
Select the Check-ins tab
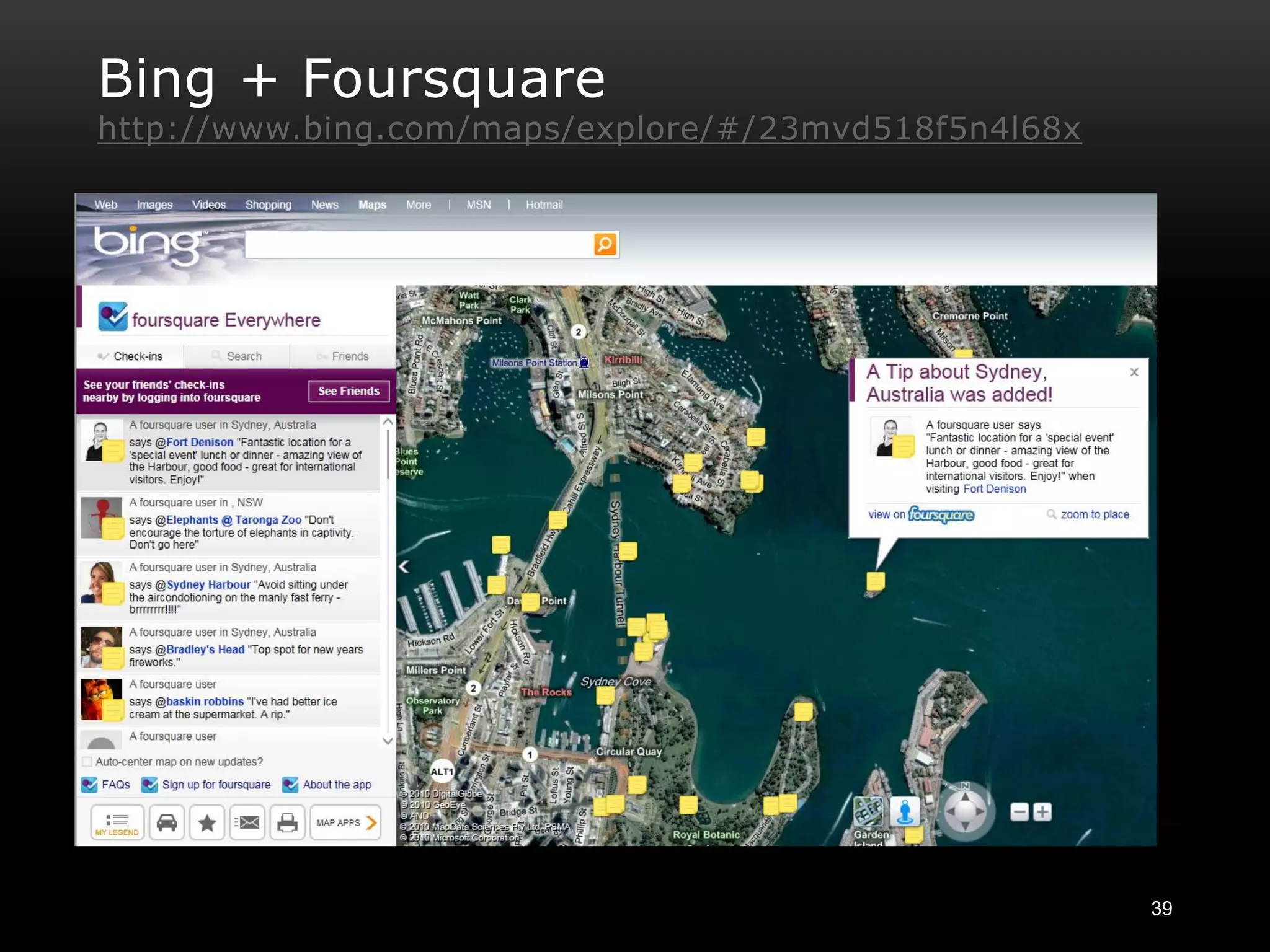(130, 356)
